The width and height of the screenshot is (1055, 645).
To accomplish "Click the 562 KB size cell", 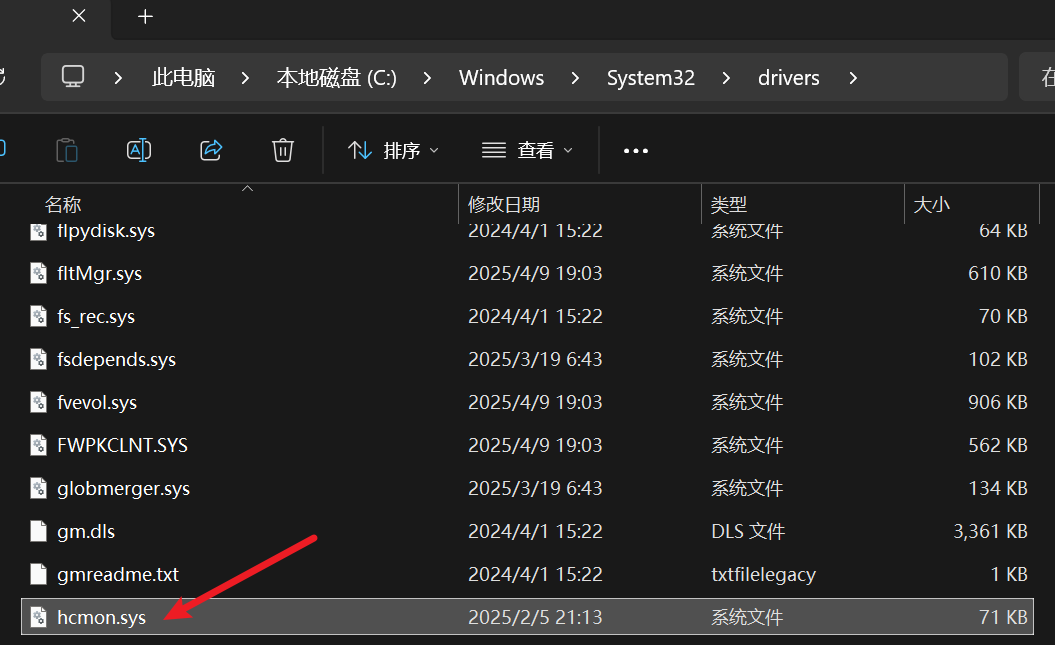I will click(x=997, y=445).
